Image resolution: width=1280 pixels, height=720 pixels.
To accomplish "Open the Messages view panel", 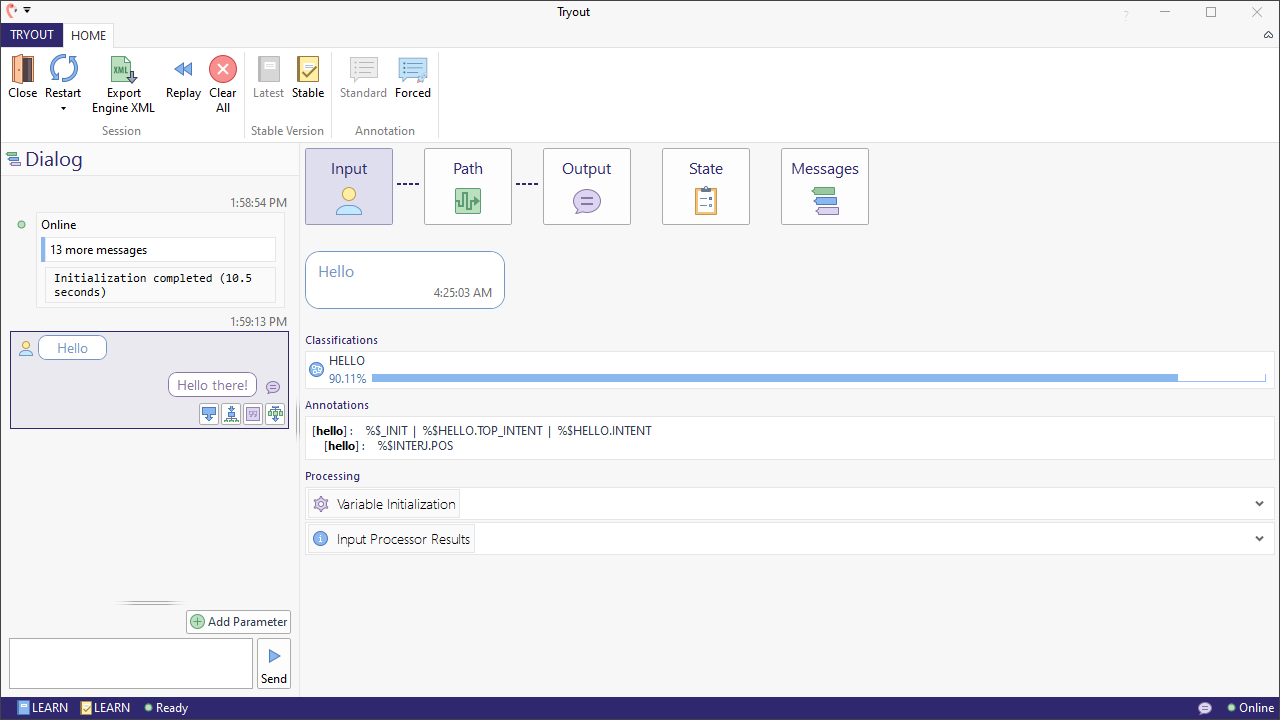I will [x=825, y=187].
